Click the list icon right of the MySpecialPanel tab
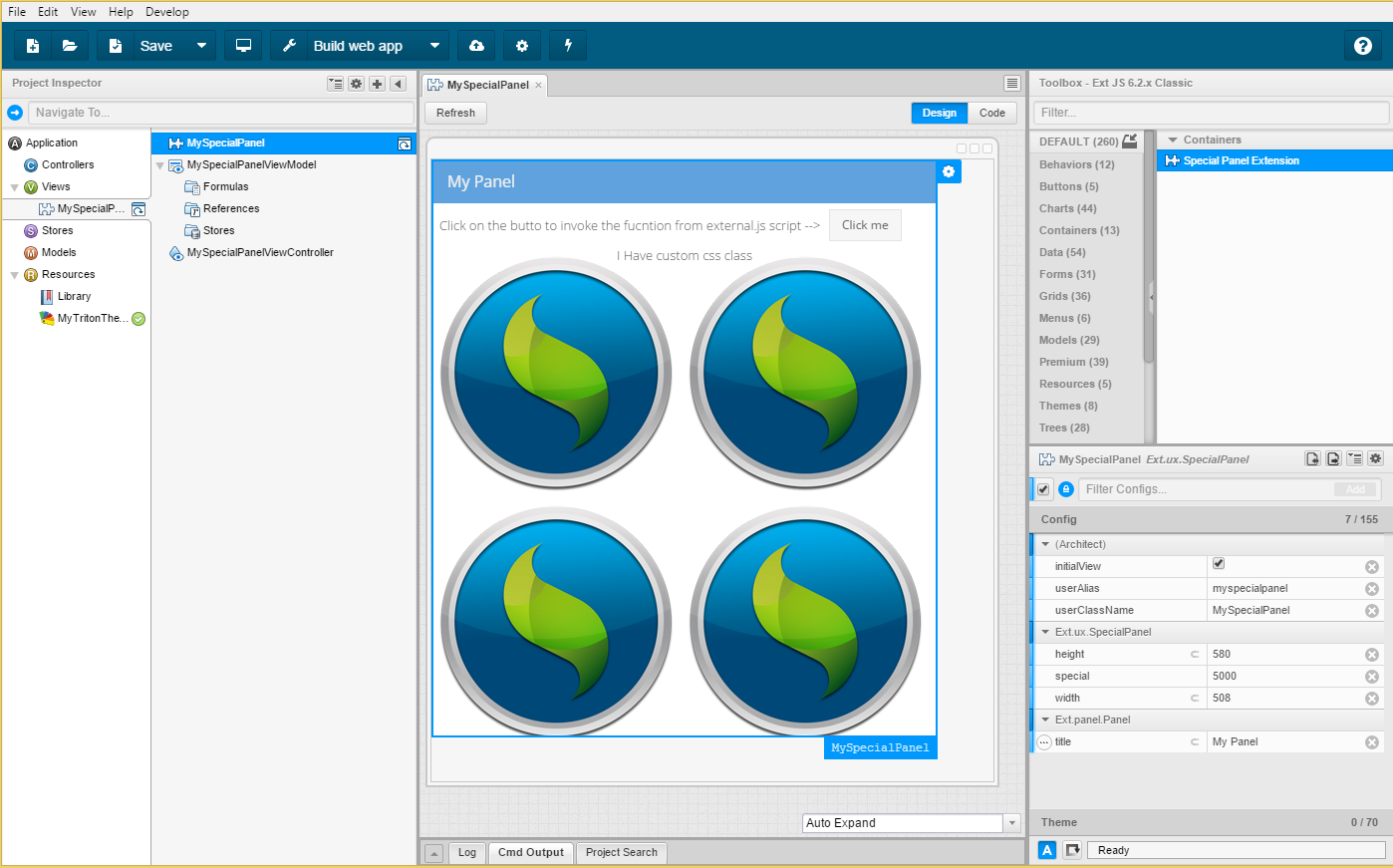1393x868 pixels. point(1012,84)
